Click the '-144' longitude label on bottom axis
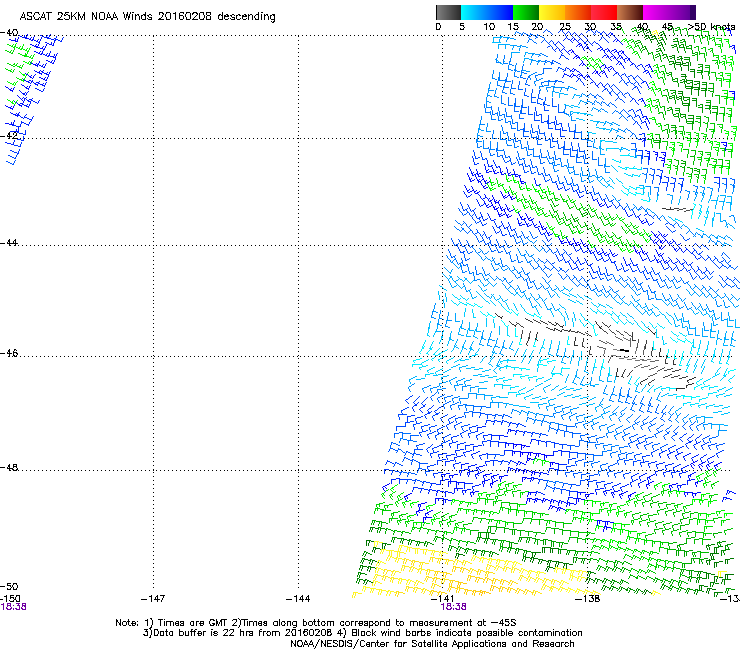The width and height of the screenshot is (740, 650). point(298,599)
